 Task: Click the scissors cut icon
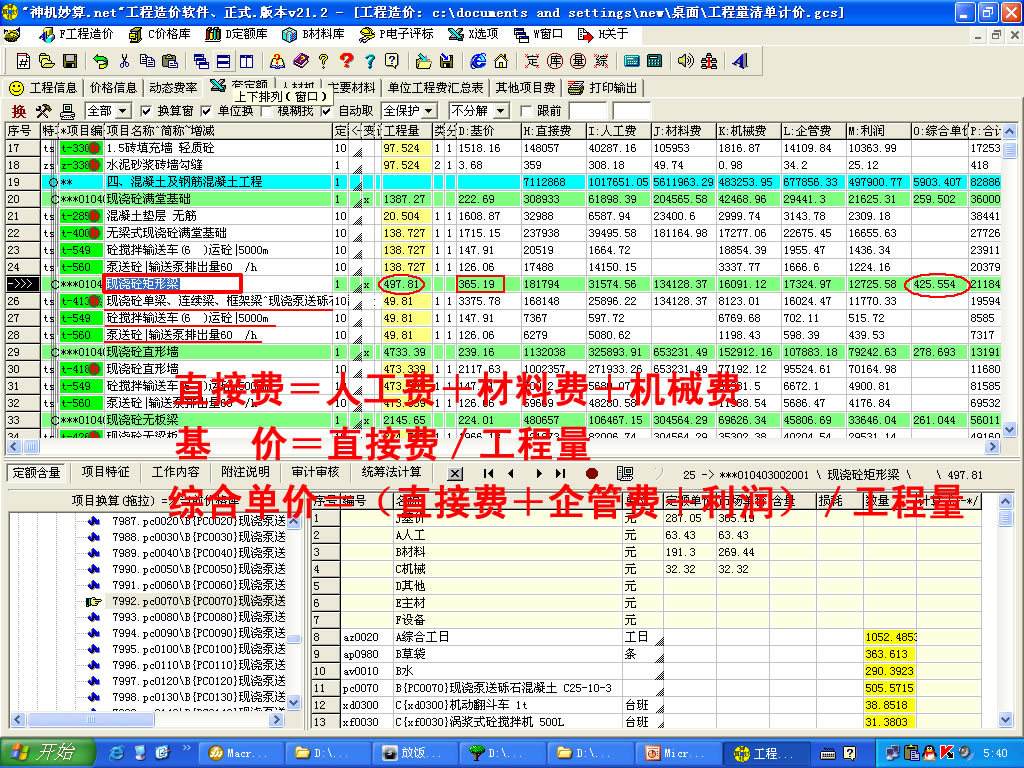pos(124,61)
